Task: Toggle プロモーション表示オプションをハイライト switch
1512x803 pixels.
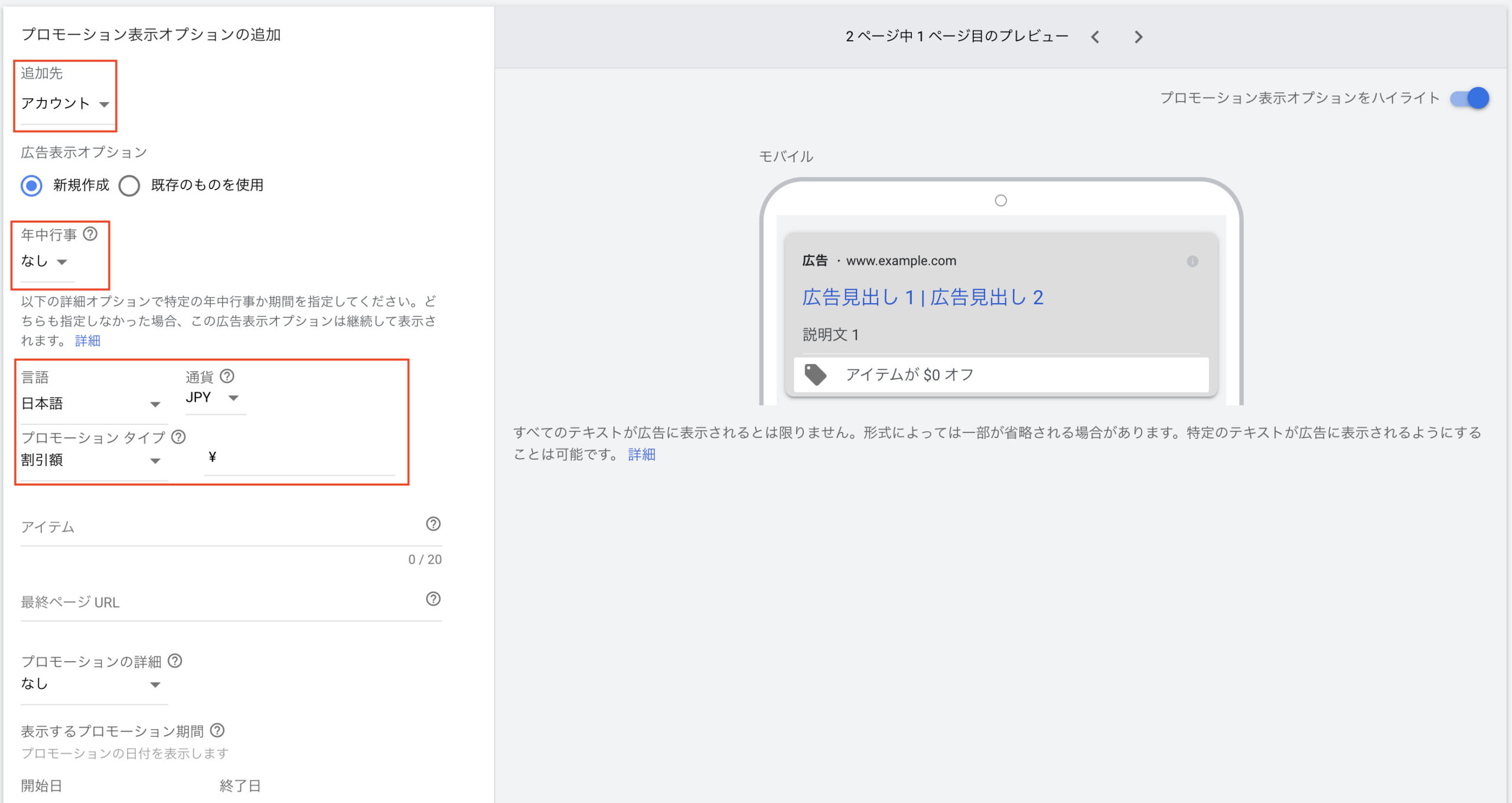Action: coord(1469,98)
